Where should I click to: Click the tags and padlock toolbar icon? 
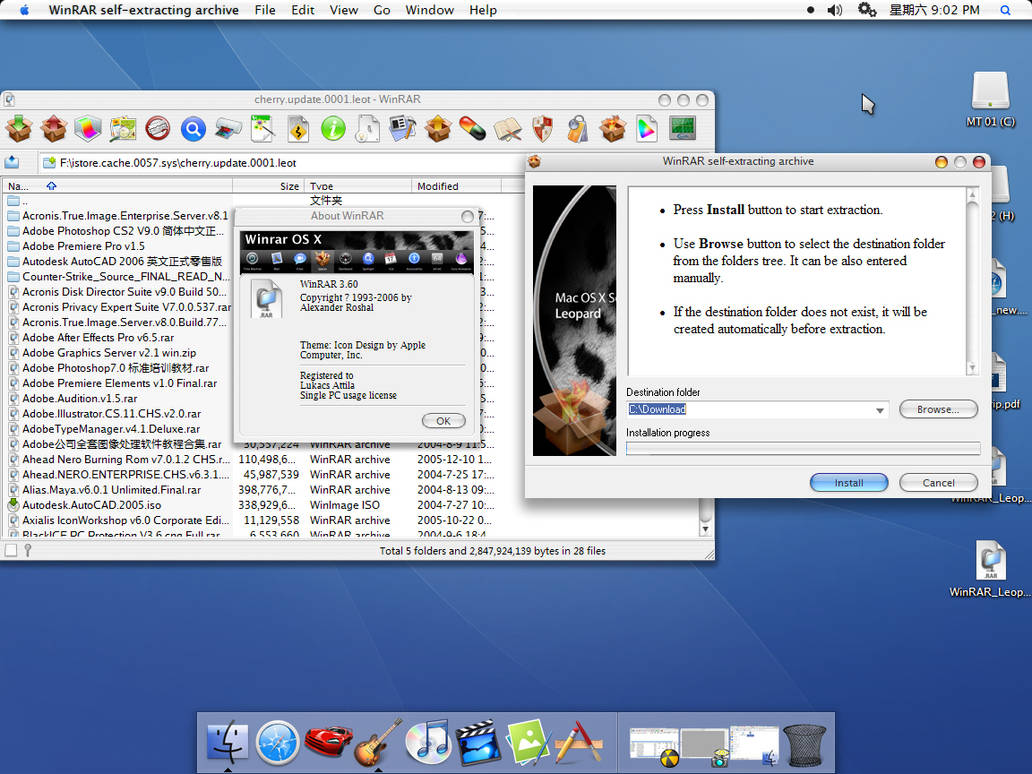[x=577, y=128]
